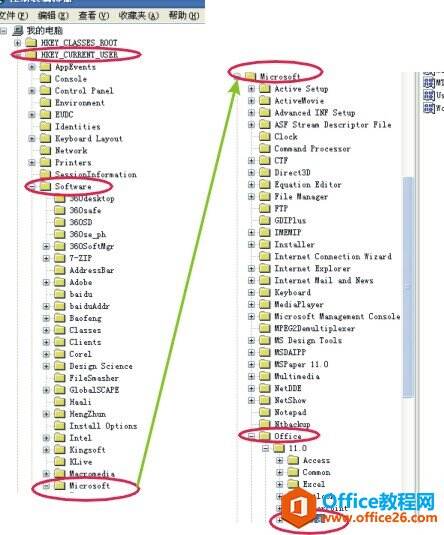The image size is (444, 535).
Task: Click the Clock folder icon
Action: [x=265, y=137]
